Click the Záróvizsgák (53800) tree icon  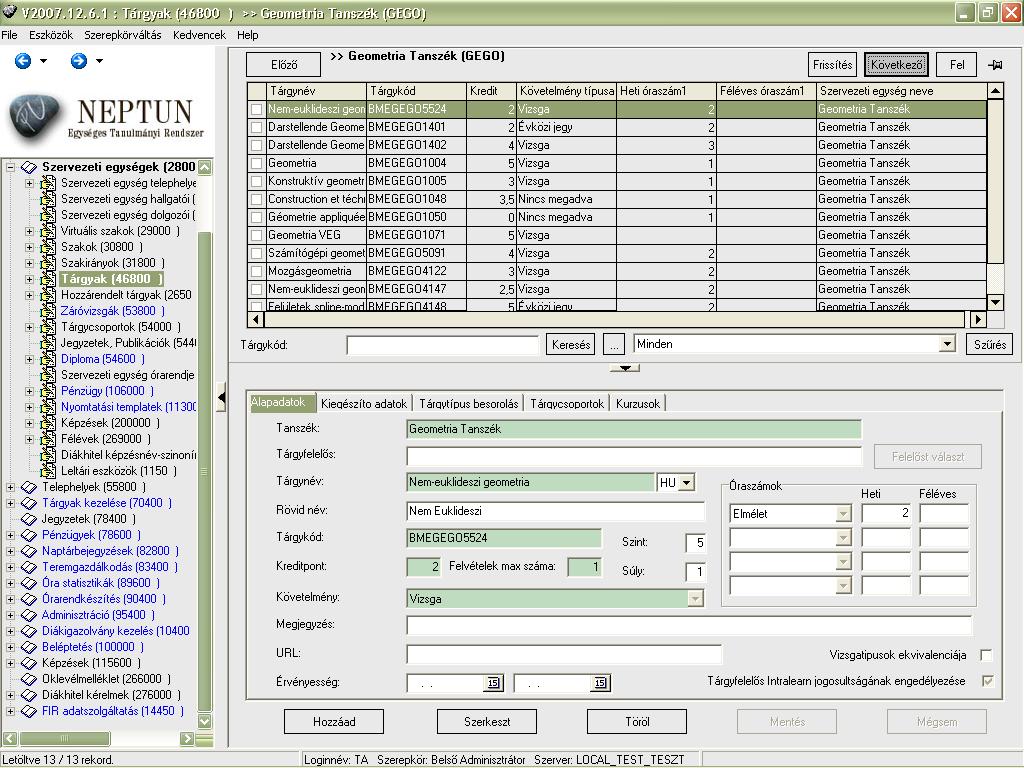pyautogui.click(x=48, y=312)
